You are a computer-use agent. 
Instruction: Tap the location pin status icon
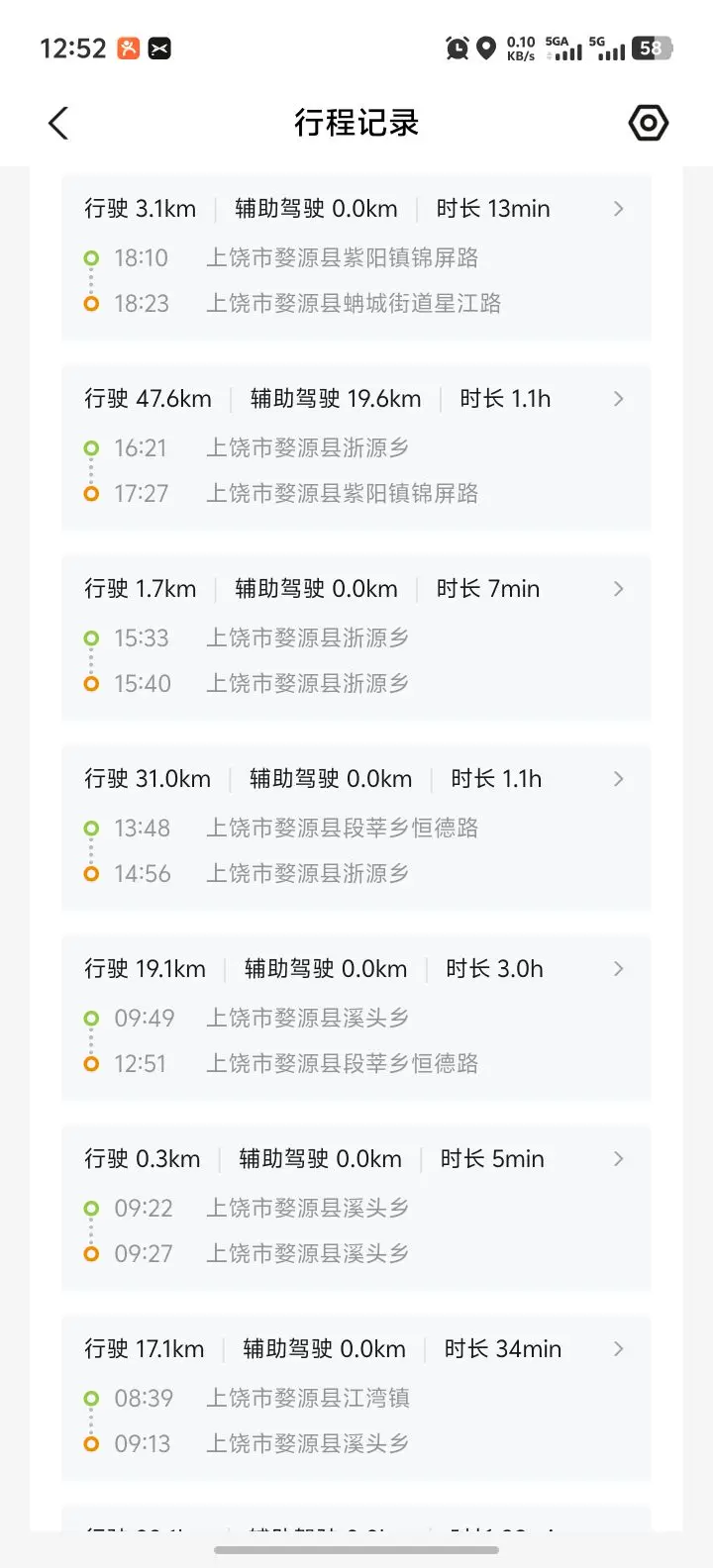486,48
